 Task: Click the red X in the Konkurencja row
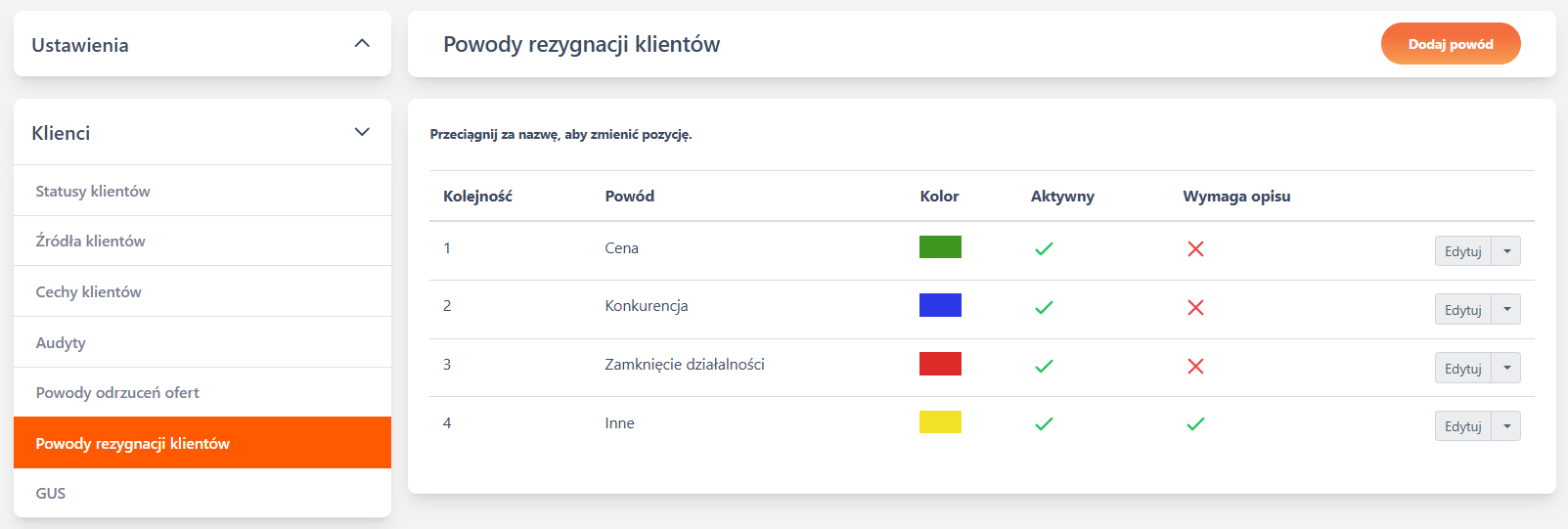pos(1195,307)
